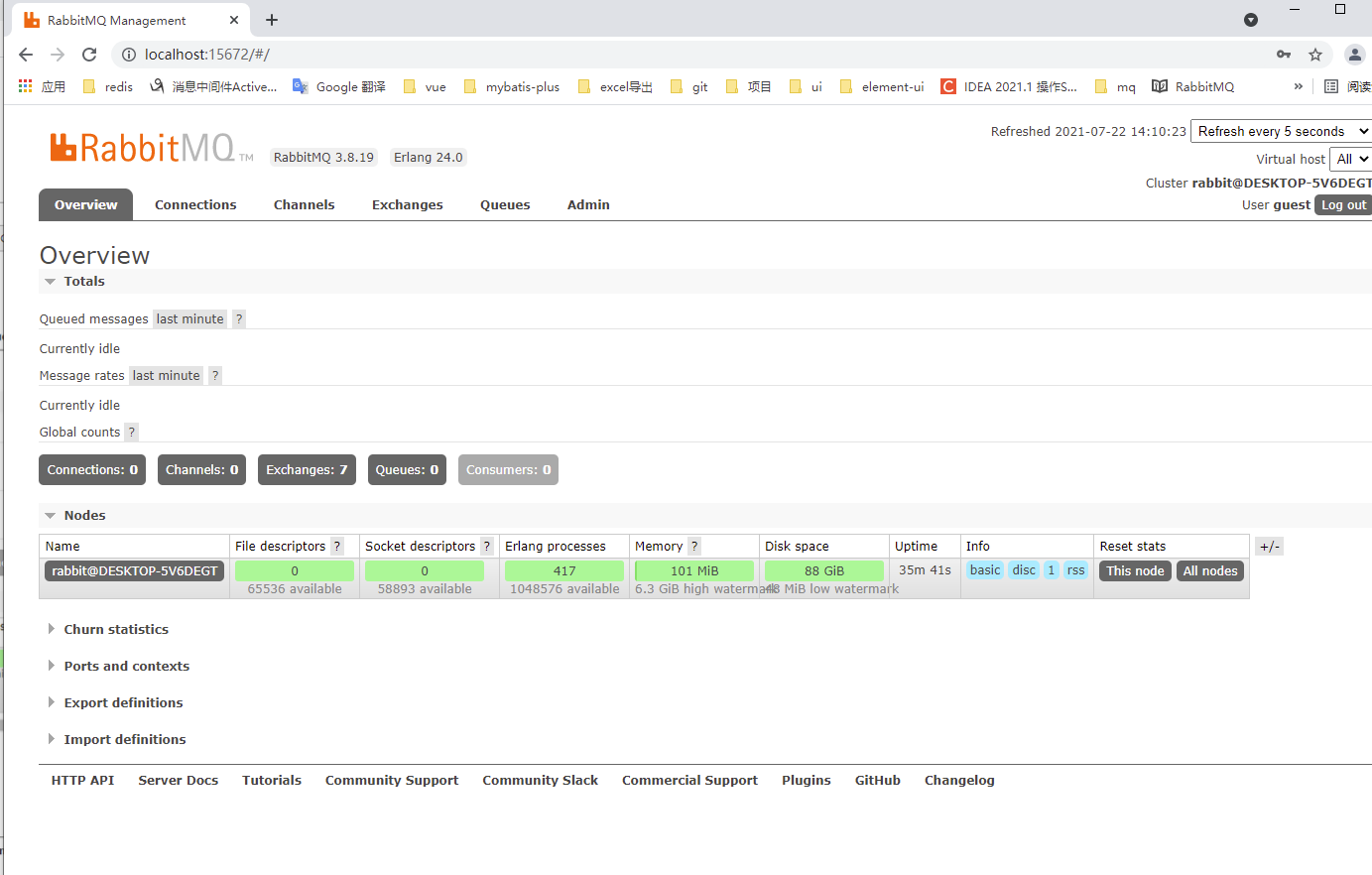Click the Exchanges: 7 count button
This screenshot has width=1372, height=875.
[x=307, y=470]
